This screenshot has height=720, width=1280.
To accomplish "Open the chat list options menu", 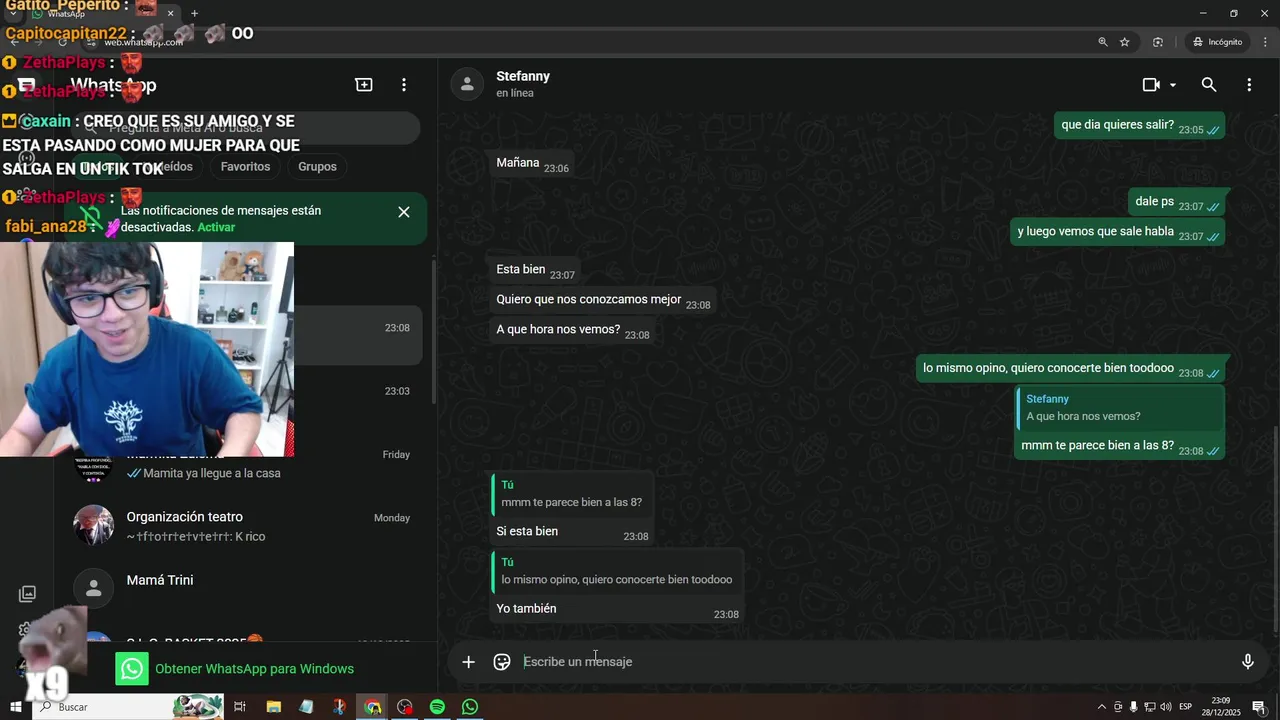I will [404, 85].
